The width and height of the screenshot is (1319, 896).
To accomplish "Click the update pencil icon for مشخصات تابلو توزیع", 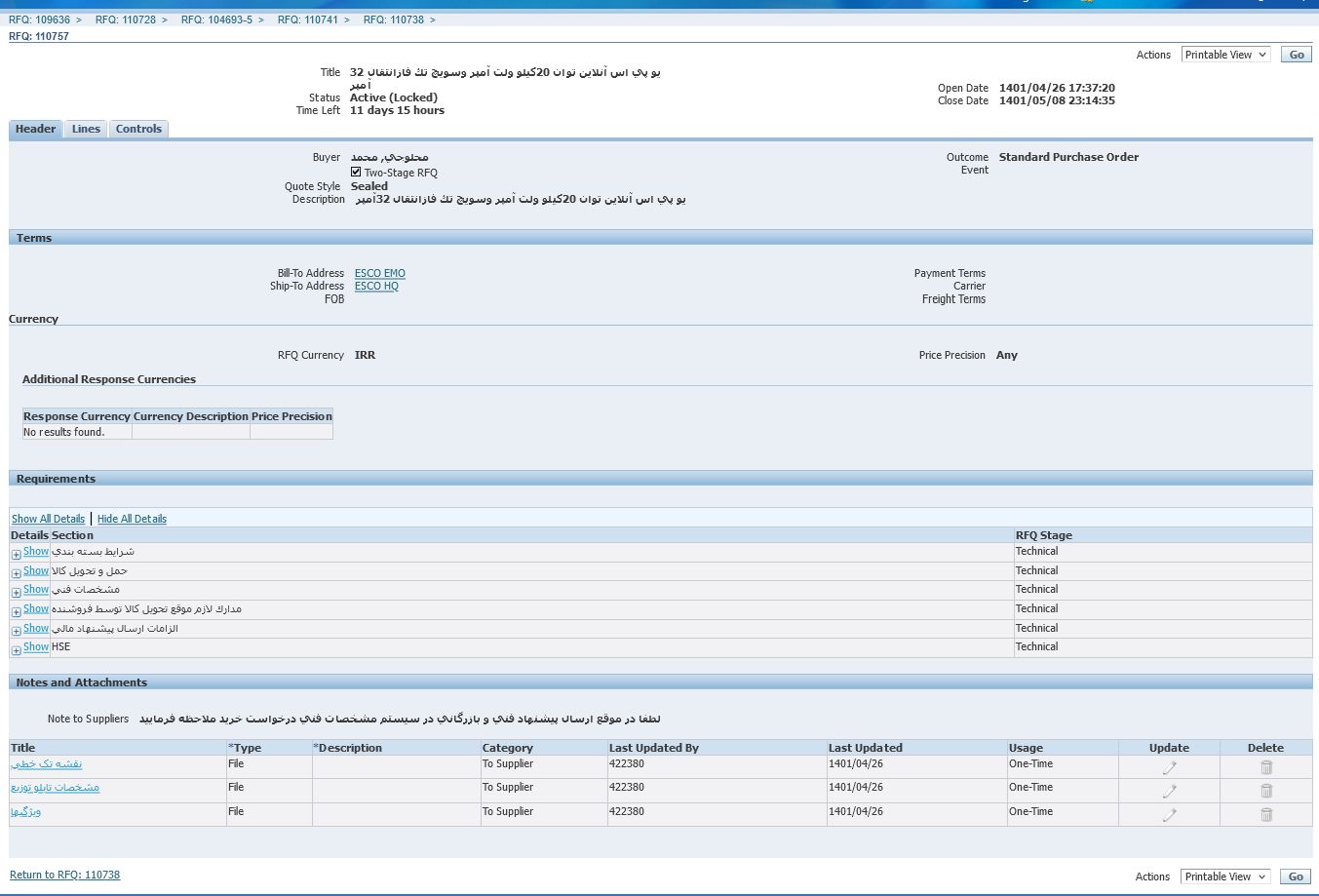I will (x=1169, y=791).
